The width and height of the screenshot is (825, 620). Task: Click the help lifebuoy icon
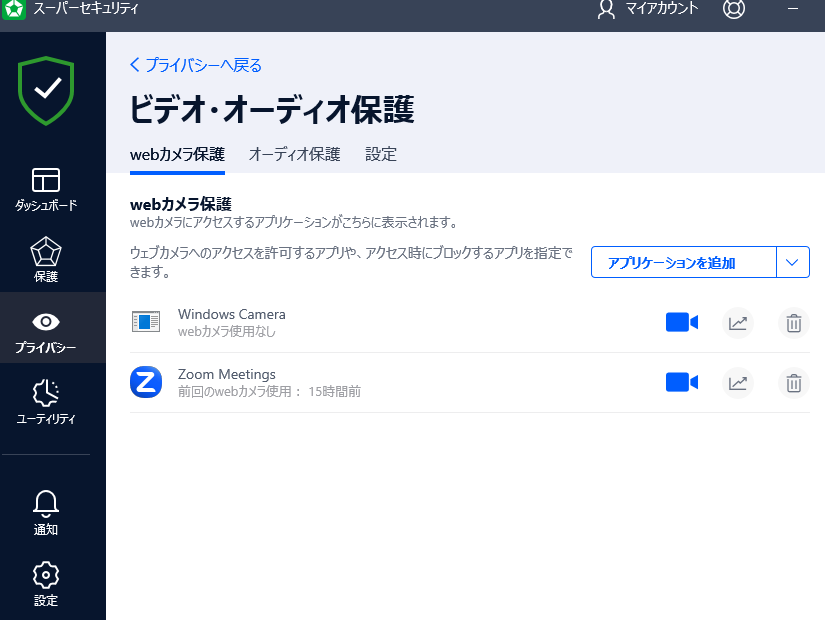734,10
